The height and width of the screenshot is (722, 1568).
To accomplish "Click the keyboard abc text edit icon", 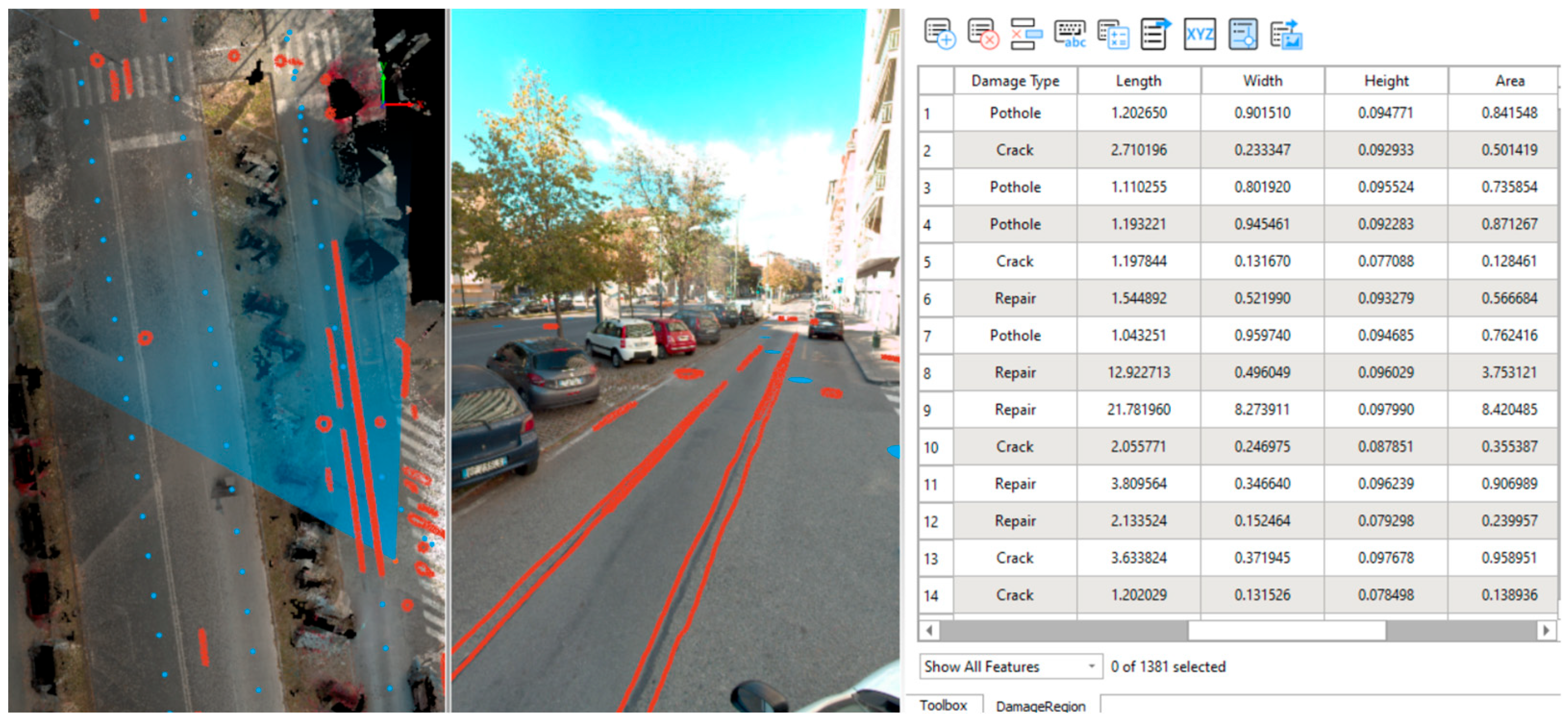I will pos(1070,34).
